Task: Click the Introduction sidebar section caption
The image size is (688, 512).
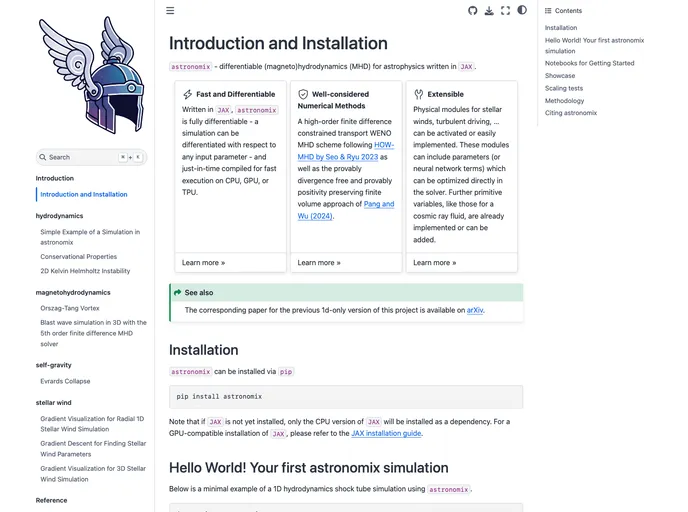Action: (x=55, y=179)
